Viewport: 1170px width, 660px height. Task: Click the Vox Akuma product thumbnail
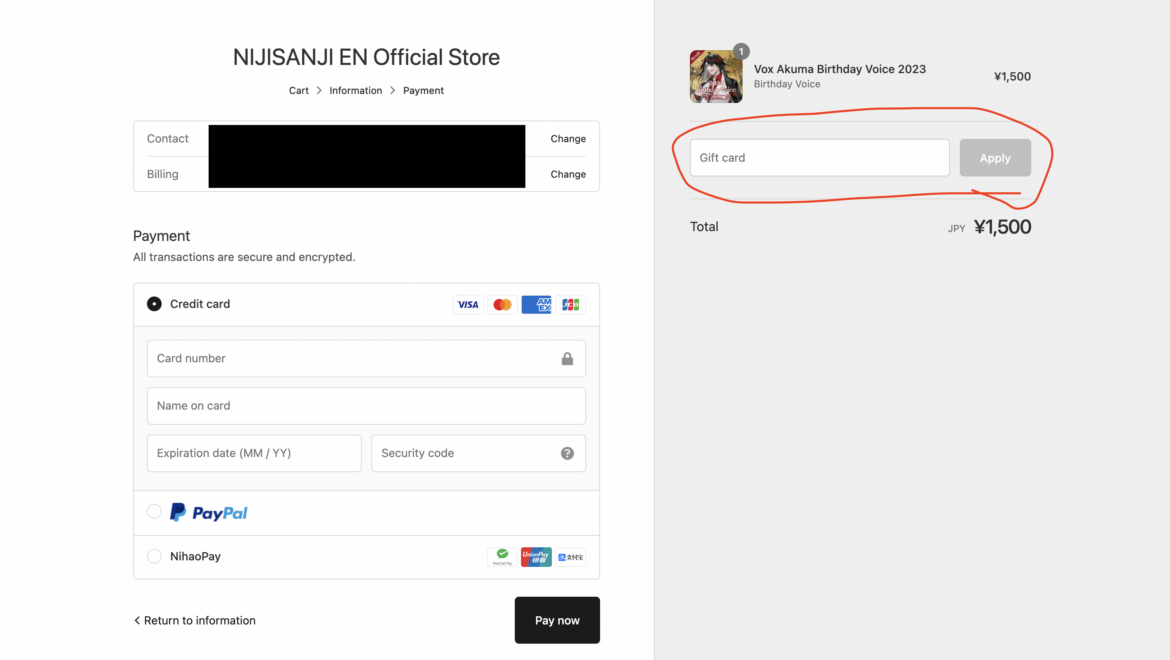coord(715,75)
